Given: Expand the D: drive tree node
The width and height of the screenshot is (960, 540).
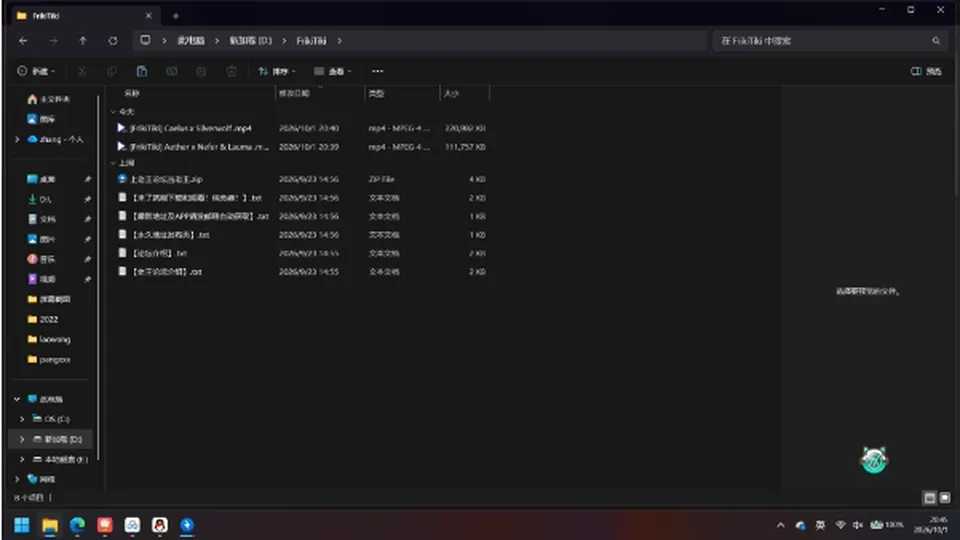Looking at the screenshot, I should [x=23, y=439].
